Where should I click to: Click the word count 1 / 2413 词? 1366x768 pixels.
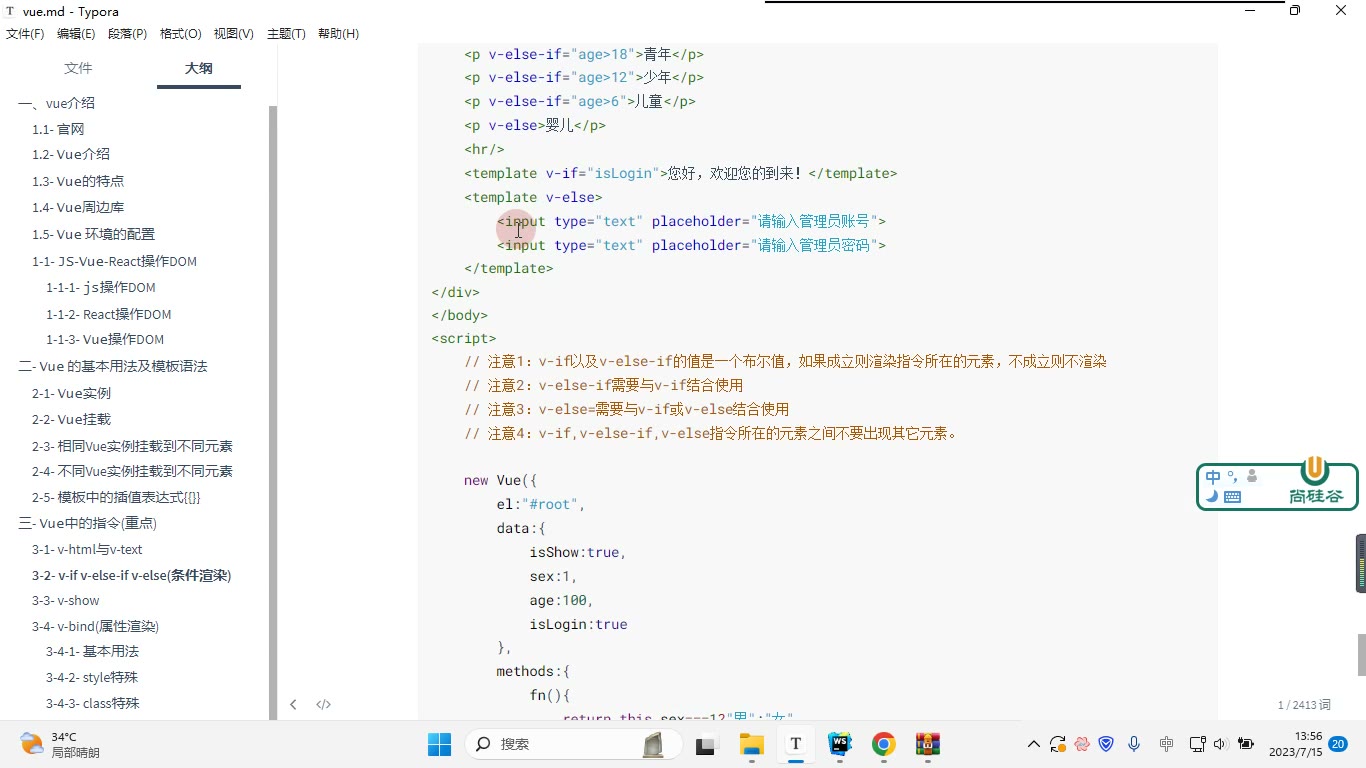(x=1304, y=705)
